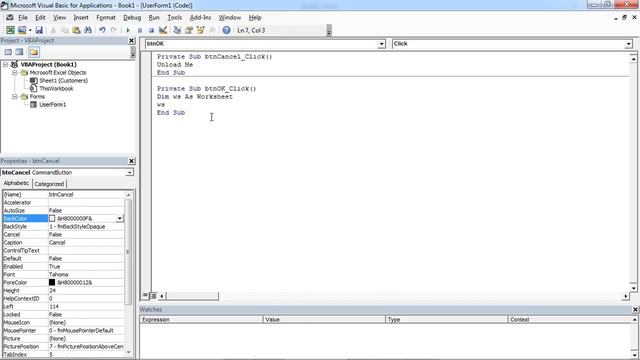Screen dimensions: 640x360
Task: Save the workbook with the floppy disk icon
Action: (39, 30)
